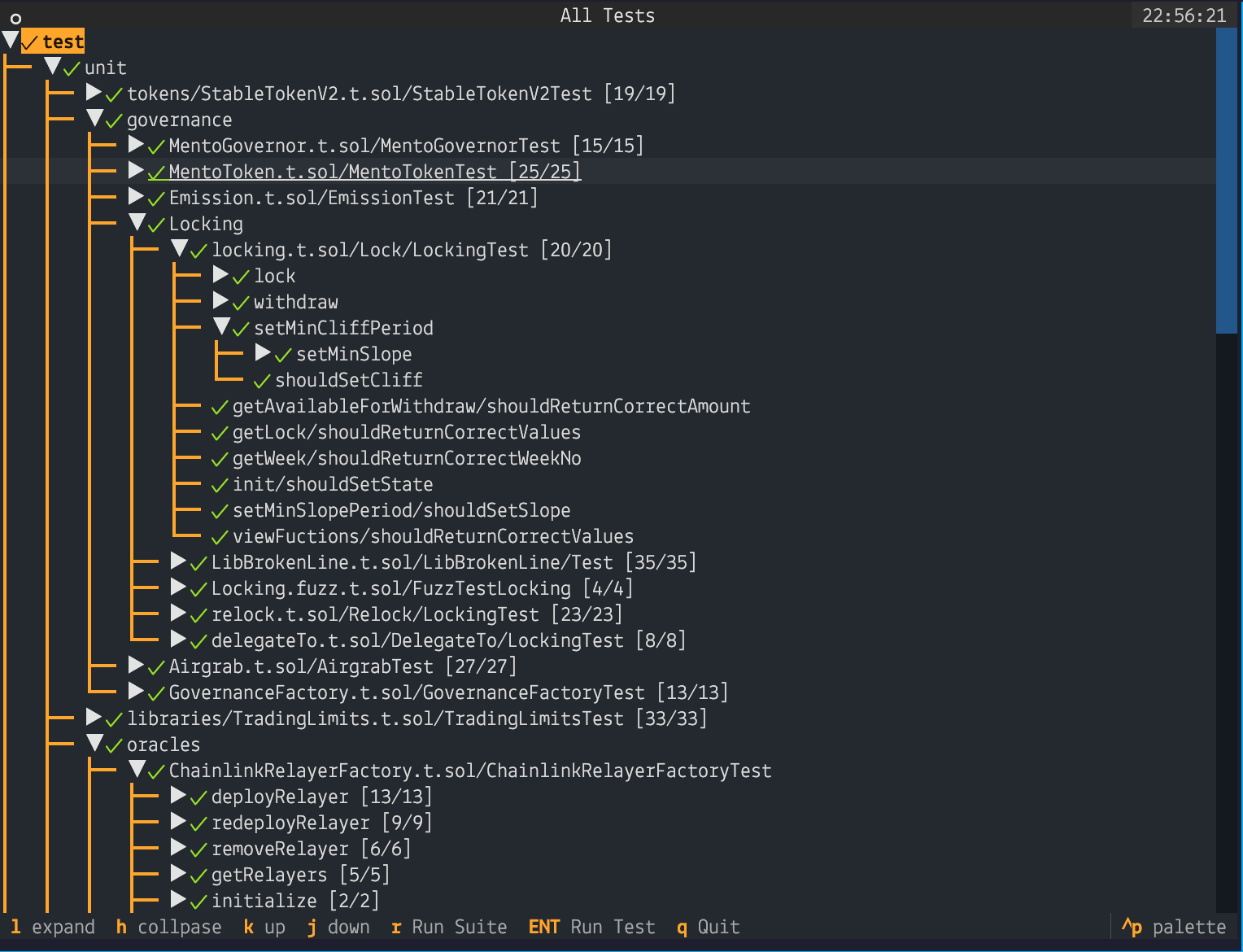Expand the MentoGovernorTest suite

click(134, 145)
